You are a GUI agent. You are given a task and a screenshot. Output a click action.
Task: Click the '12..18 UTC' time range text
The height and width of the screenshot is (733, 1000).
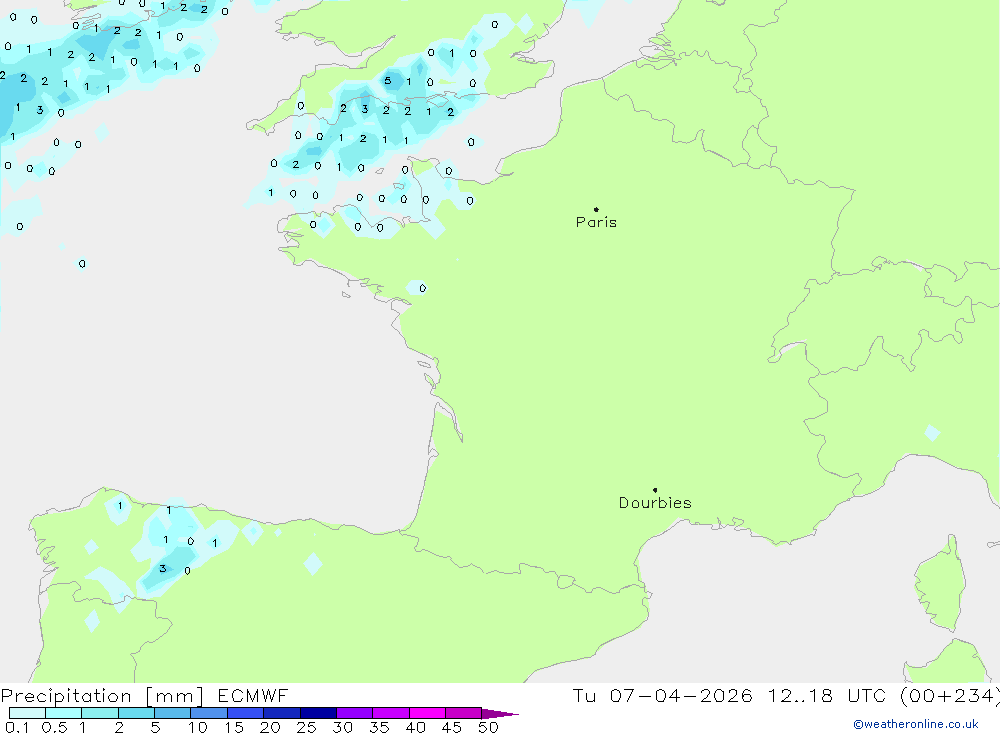(x=827, y=696)
